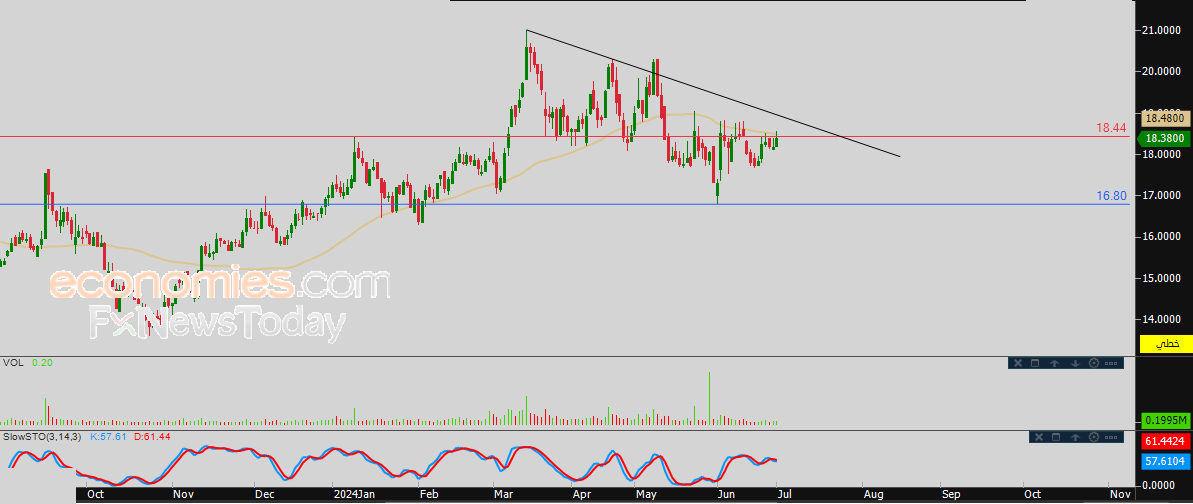Click the blue 16.80 support label
The height and width of the screenshot is (504, 1193).
tap(1111, 196)
